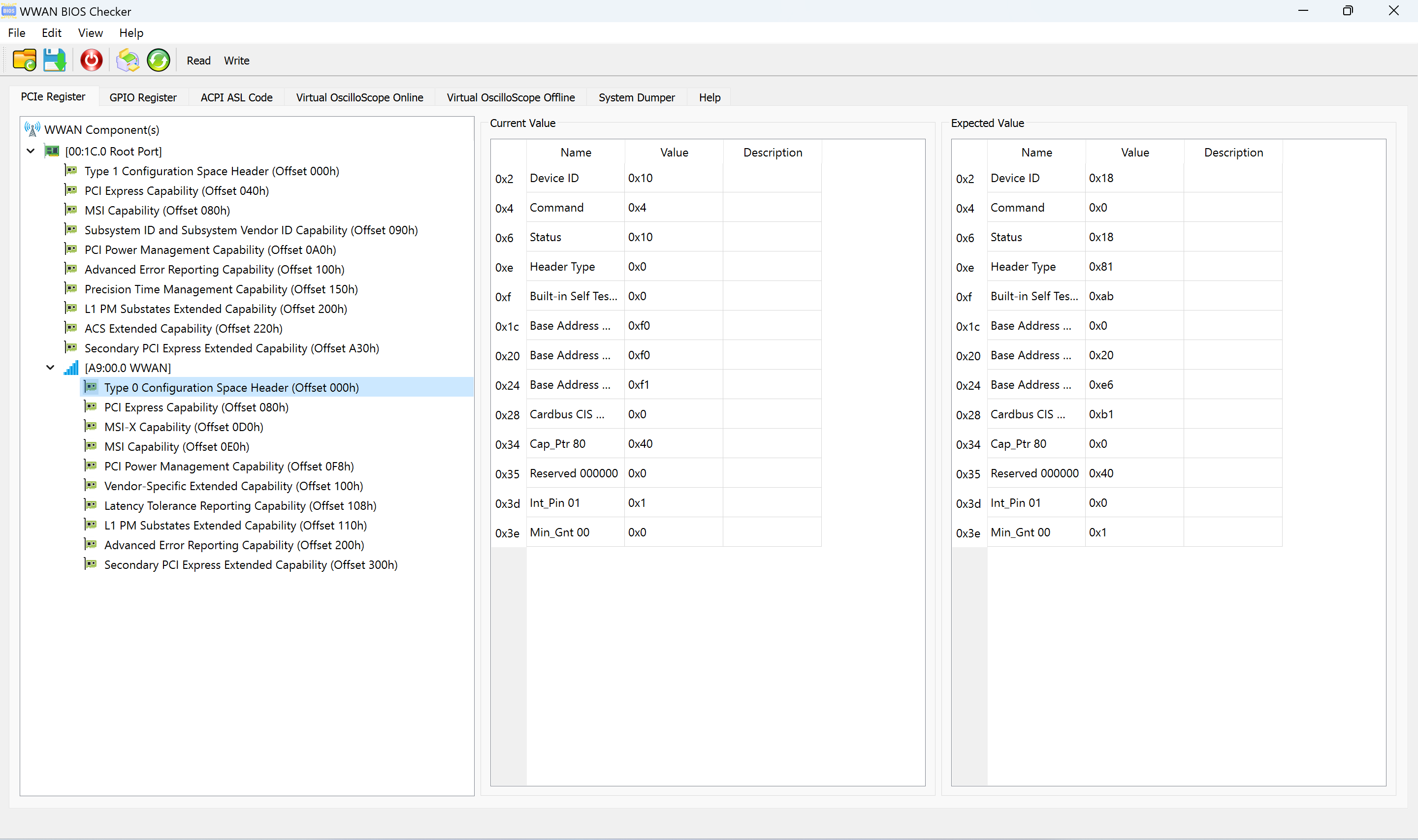
Task: Click row header 0x34 in Current Value
Action: pos(509,445)
